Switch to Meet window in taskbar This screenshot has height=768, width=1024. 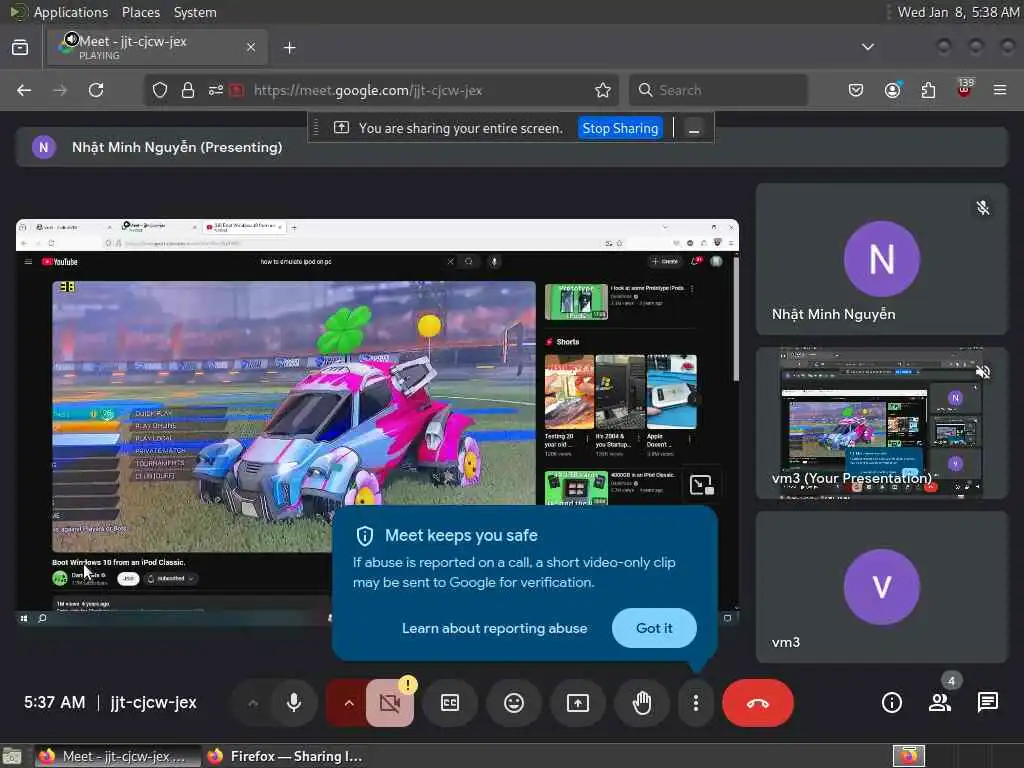(118, 756)
